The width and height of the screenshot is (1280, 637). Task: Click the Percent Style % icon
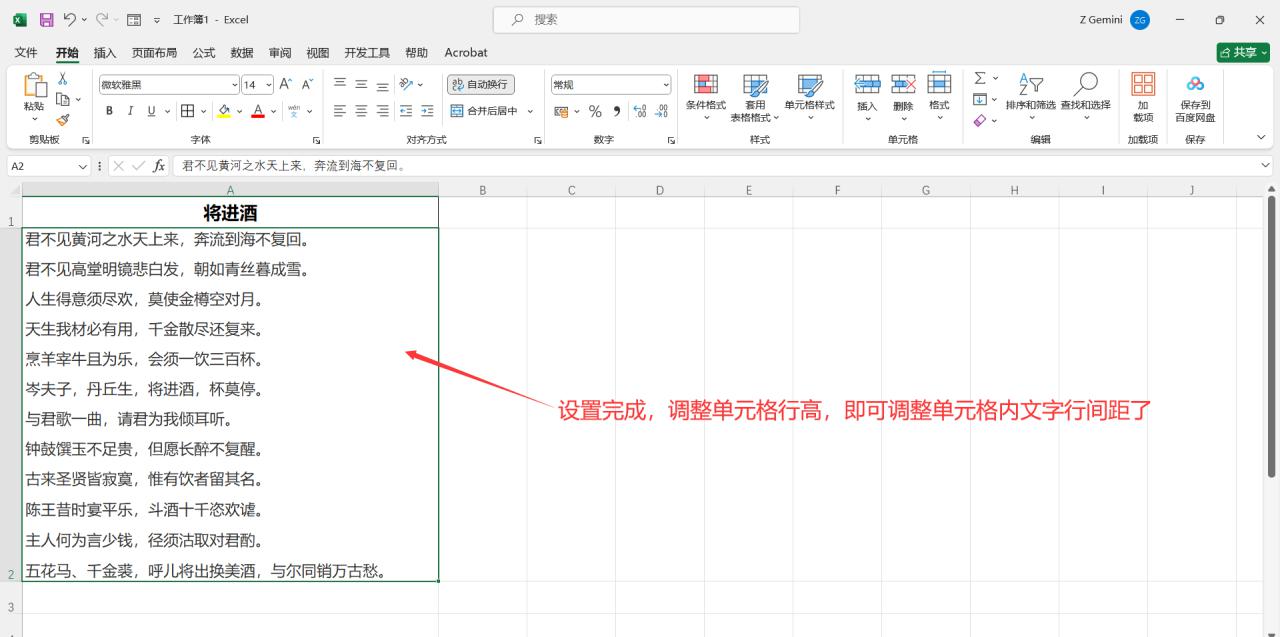(x=595, y=111)
